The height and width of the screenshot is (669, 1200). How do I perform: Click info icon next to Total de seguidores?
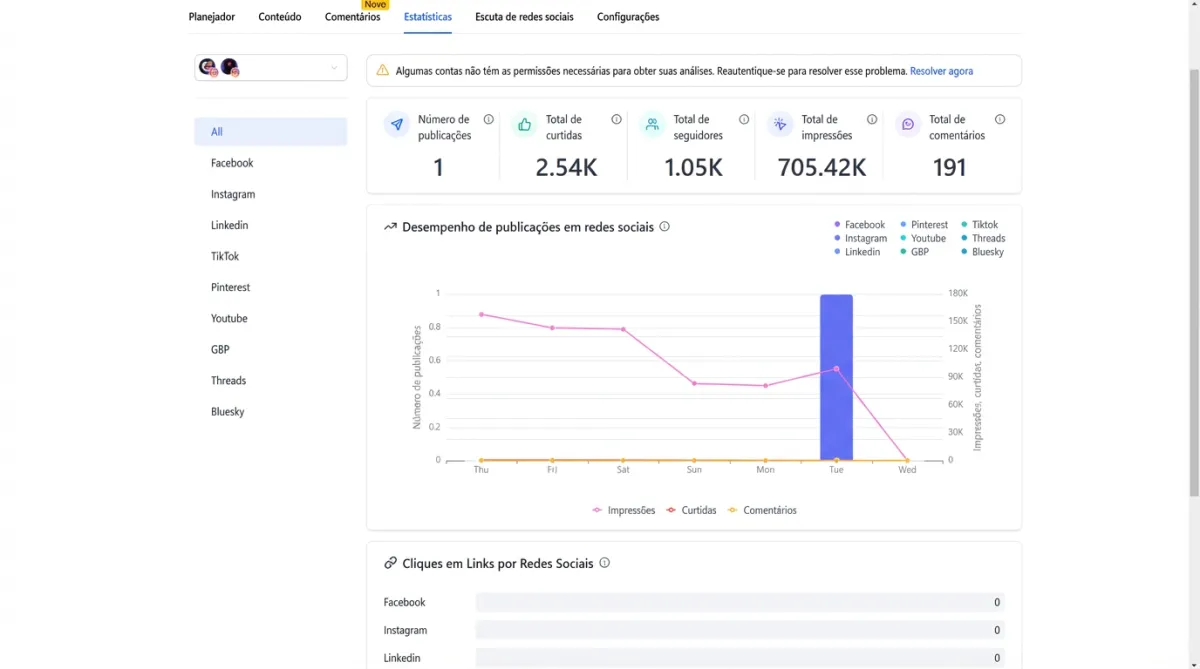744,119
